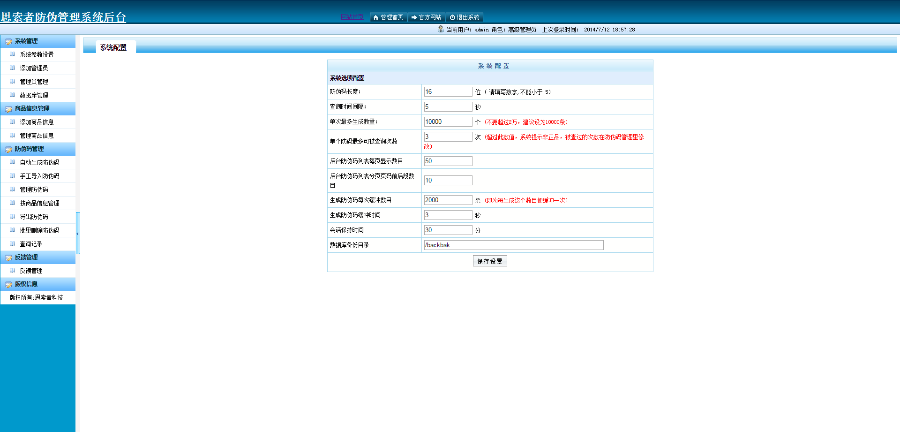Screen dimensions: 900x432
Task: Click the icon beside 添加商品信息
Action: tap(13, 122)
